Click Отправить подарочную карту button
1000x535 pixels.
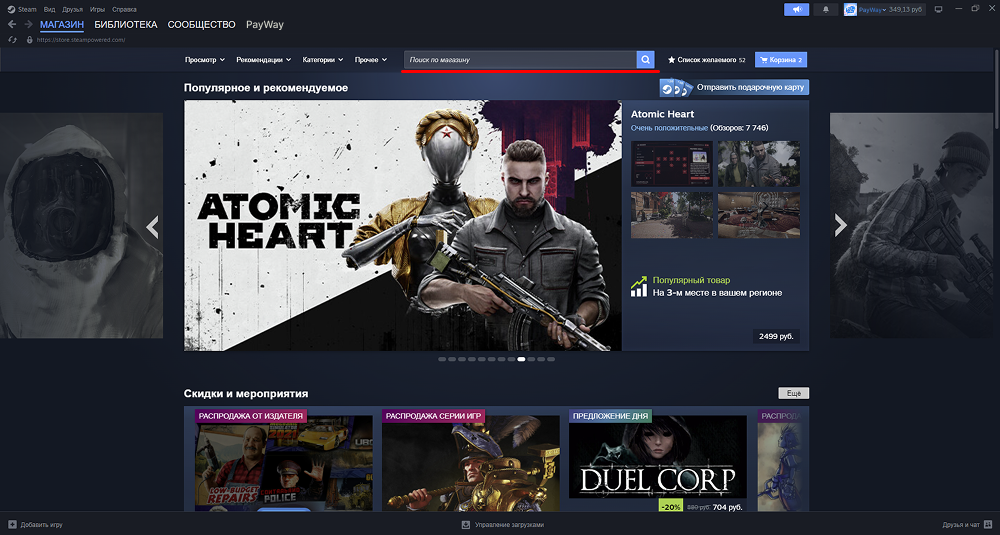pos(734,87)
